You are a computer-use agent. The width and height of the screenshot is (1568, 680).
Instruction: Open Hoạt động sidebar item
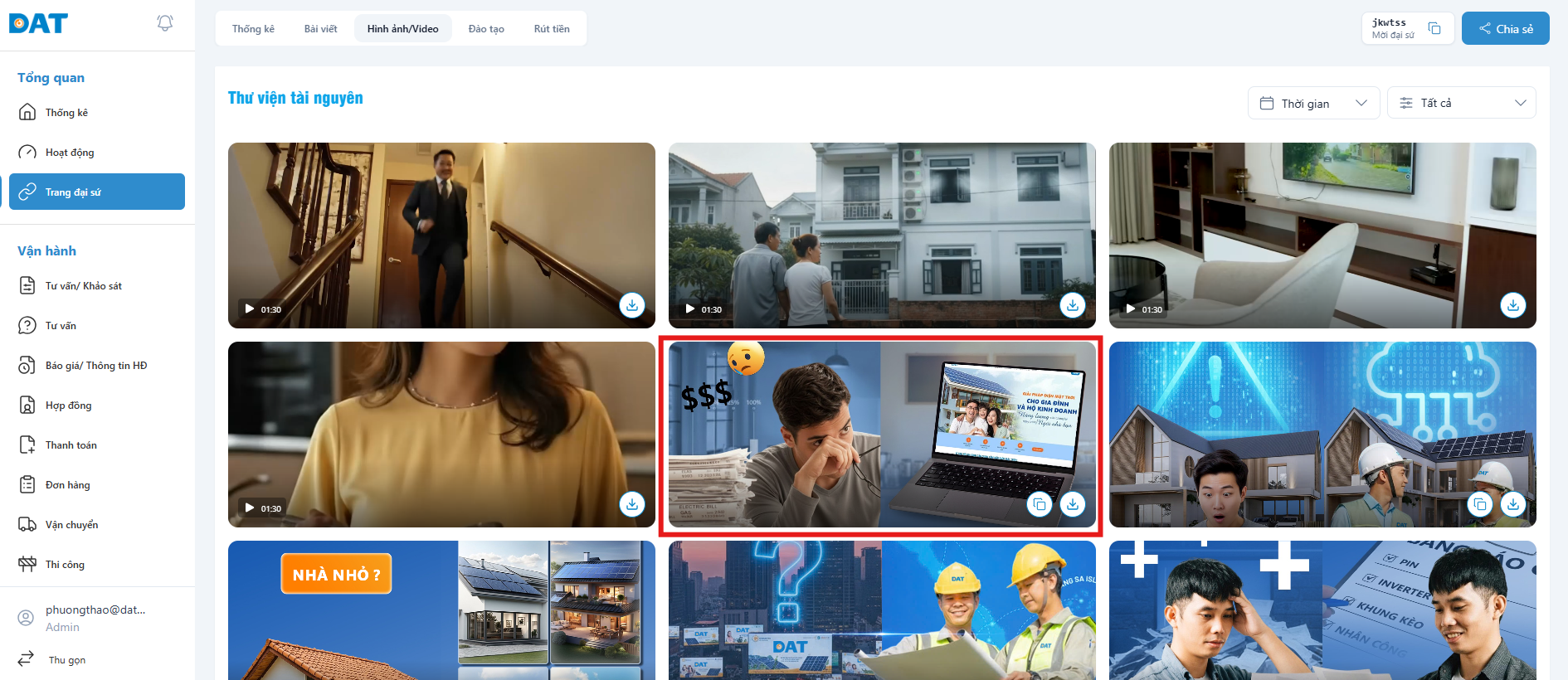click(x=97, y=152)
